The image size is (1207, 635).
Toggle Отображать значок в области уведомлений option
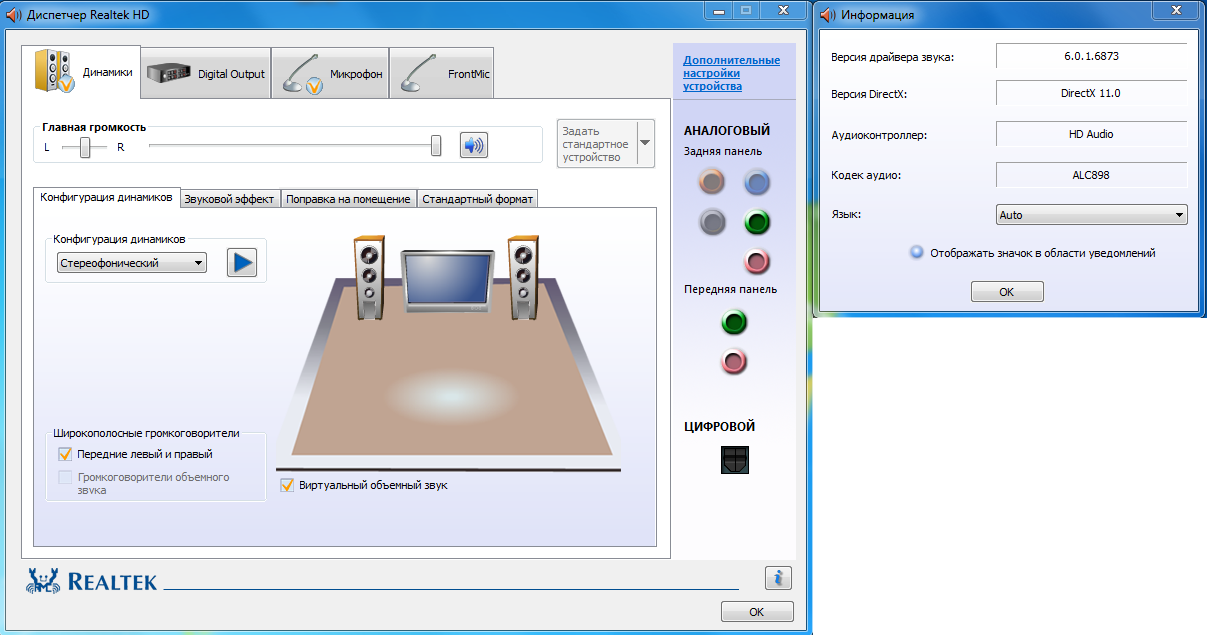point(916,253)
